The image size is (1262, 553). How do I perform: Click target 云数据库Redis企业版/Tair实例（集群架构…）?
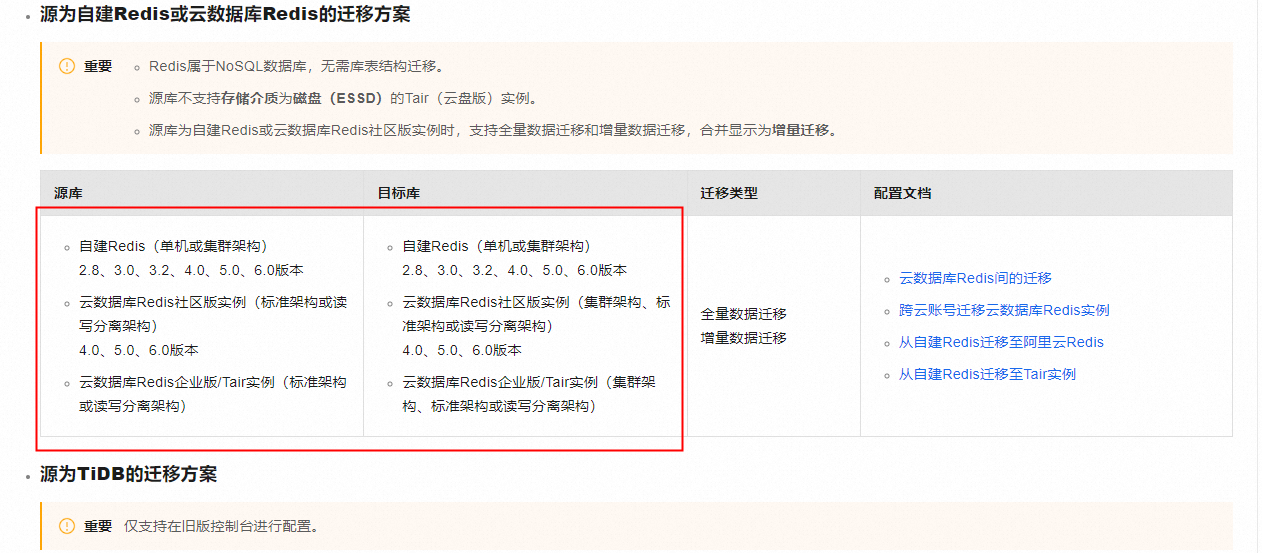point(529,394)
